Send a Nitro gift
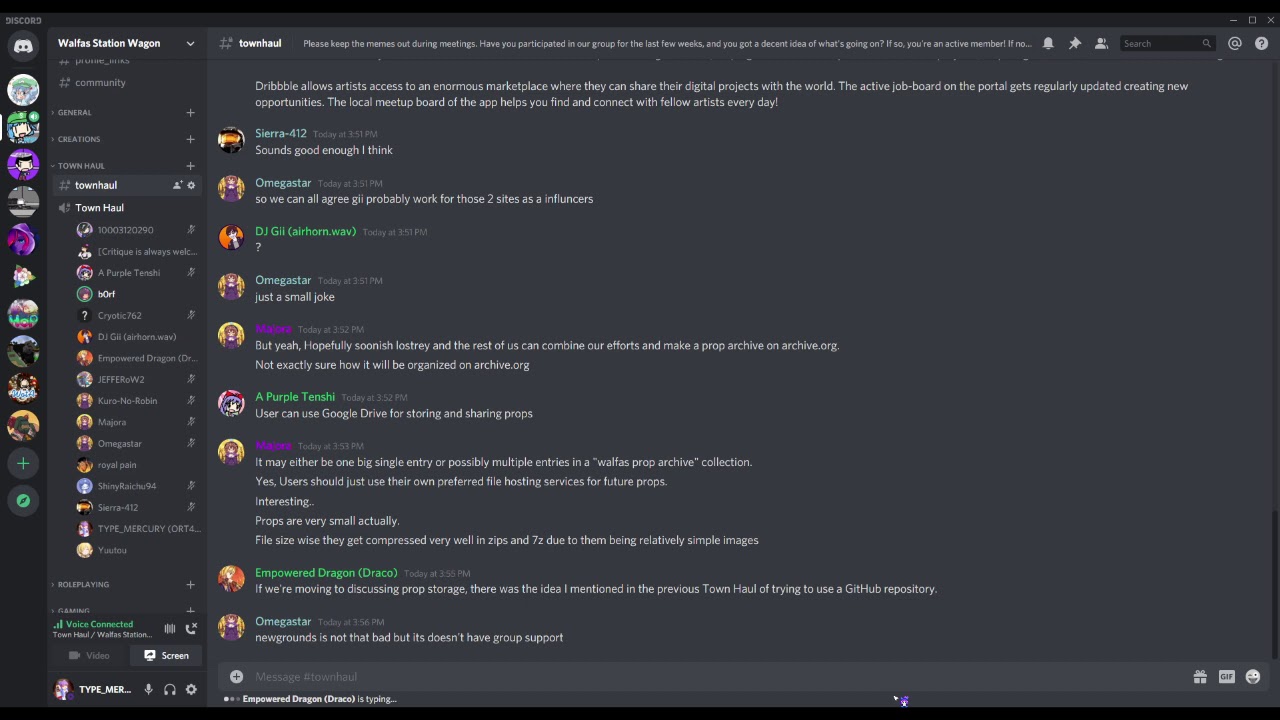Screen dimensions: 1280x720 click(x=1200, y=677)
